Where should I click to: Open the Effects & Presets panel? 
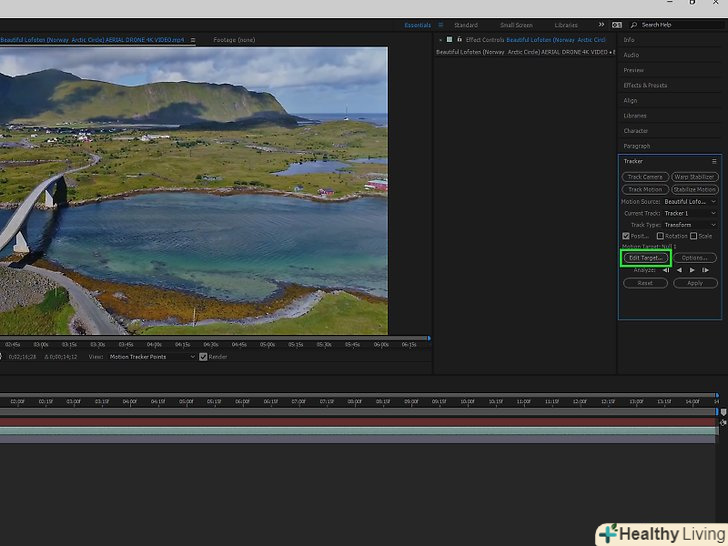pyautogui.click(x=645, y=85)
